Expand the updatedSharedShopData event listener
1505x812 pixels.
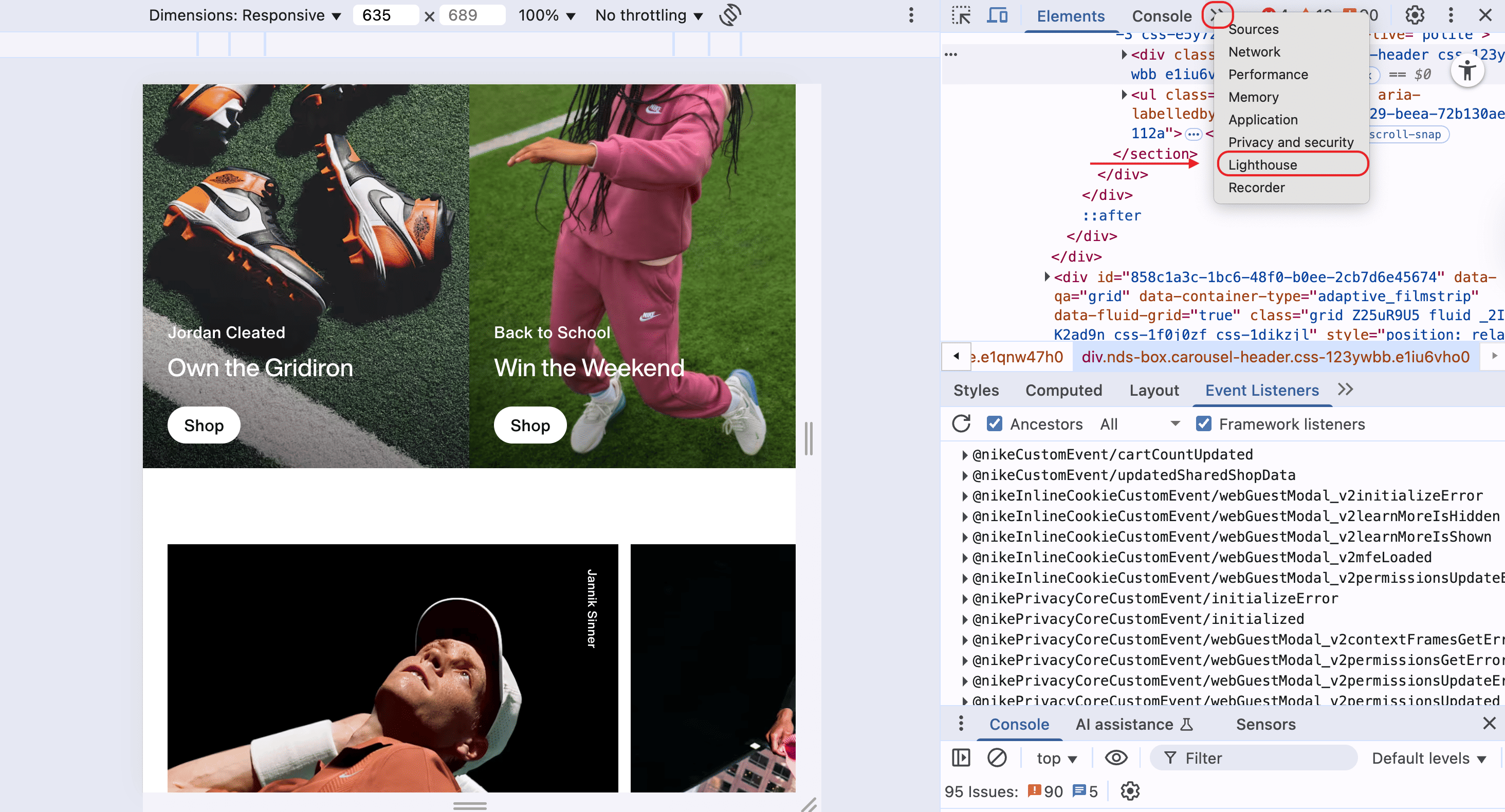pyautogui.click(x=964, y=475)
